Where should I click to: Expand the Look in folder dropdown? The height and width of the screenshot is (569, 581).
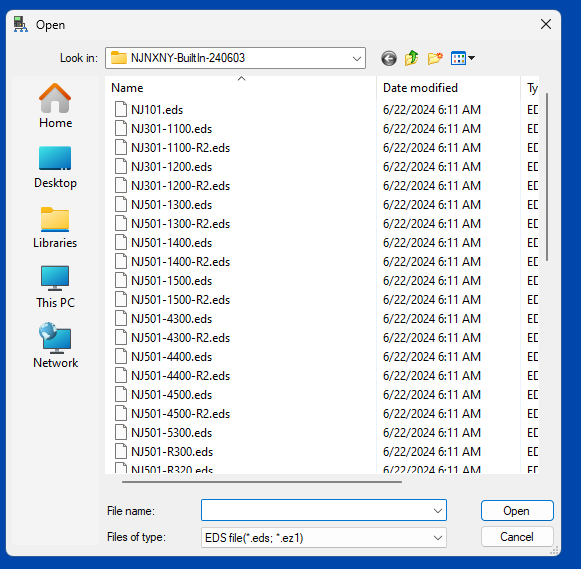pyautogui.click(x=235, y=58)
